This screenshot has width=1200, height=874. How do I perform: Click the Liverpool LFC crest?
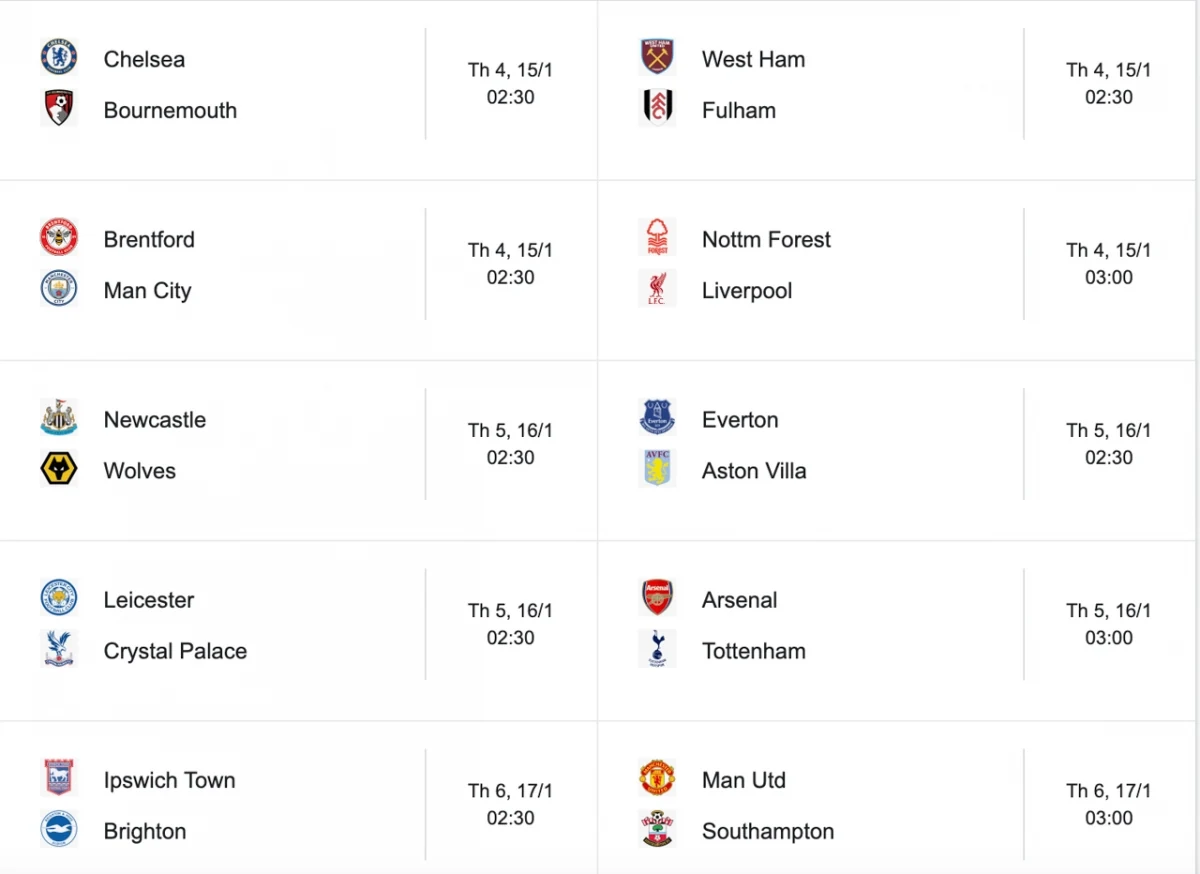(x=658, y=288)
